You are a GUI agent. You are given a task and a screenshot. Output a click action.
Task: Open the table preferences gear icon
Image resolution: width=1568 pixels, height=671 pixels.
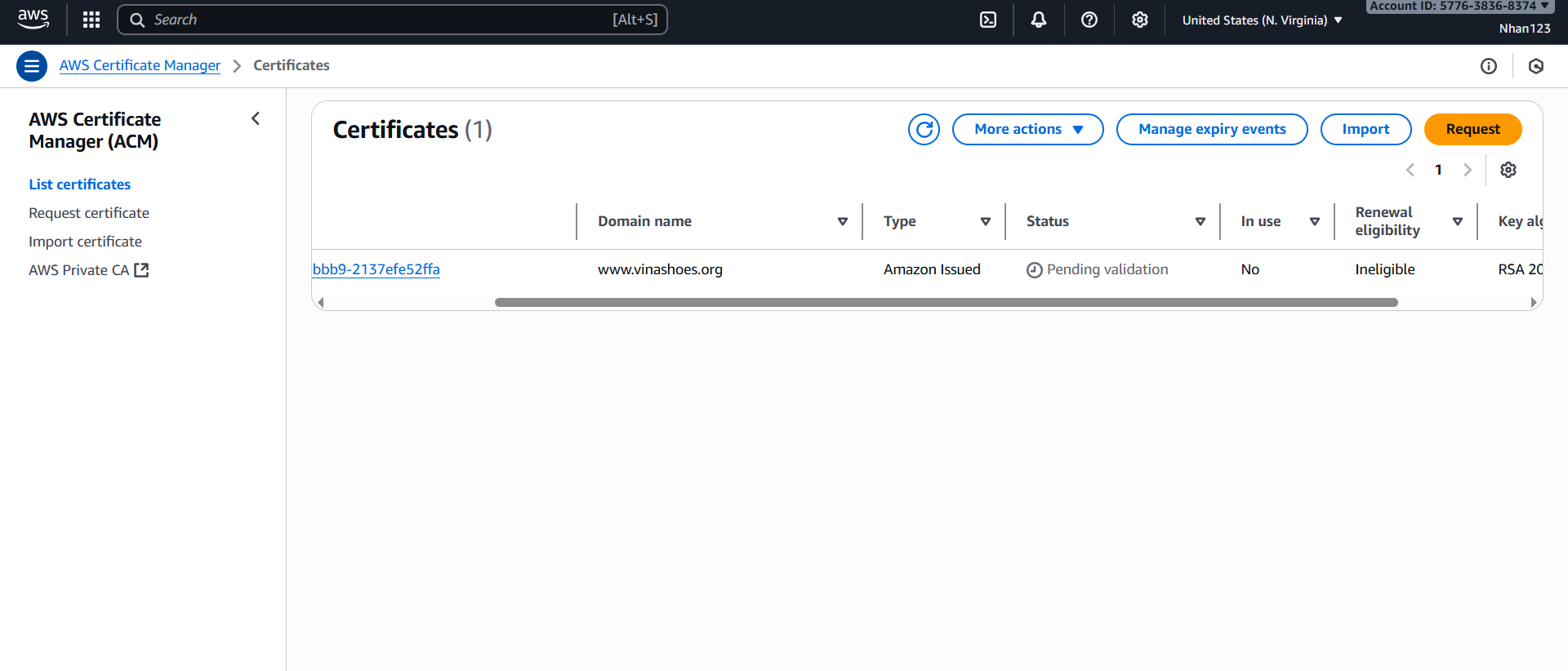point(1508,170)
